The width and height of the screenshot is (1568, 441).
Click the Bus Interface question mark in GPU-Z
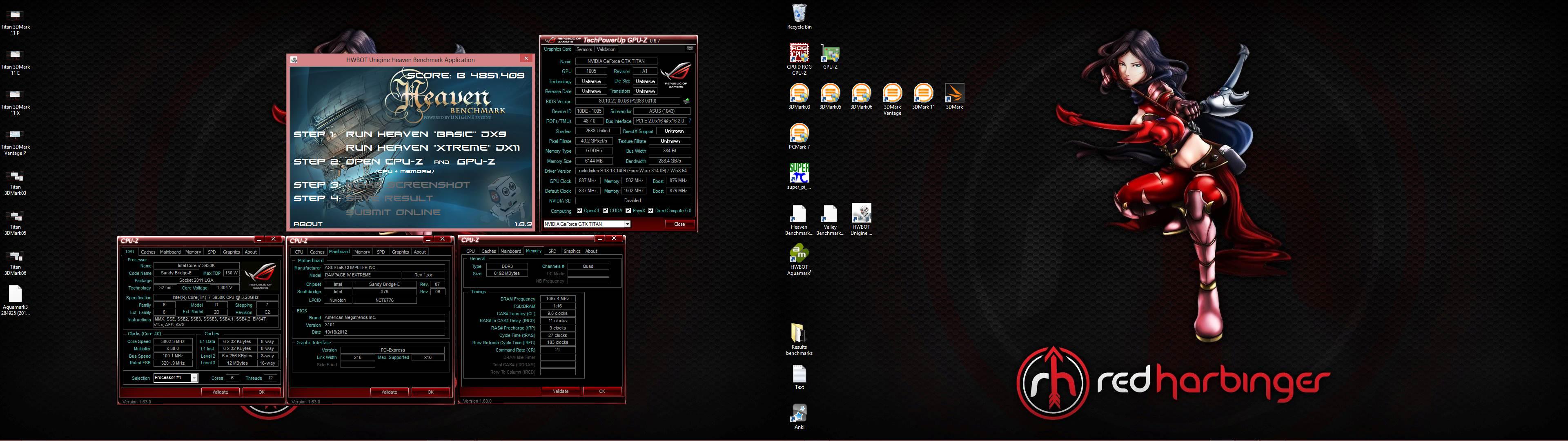[690, 121]
